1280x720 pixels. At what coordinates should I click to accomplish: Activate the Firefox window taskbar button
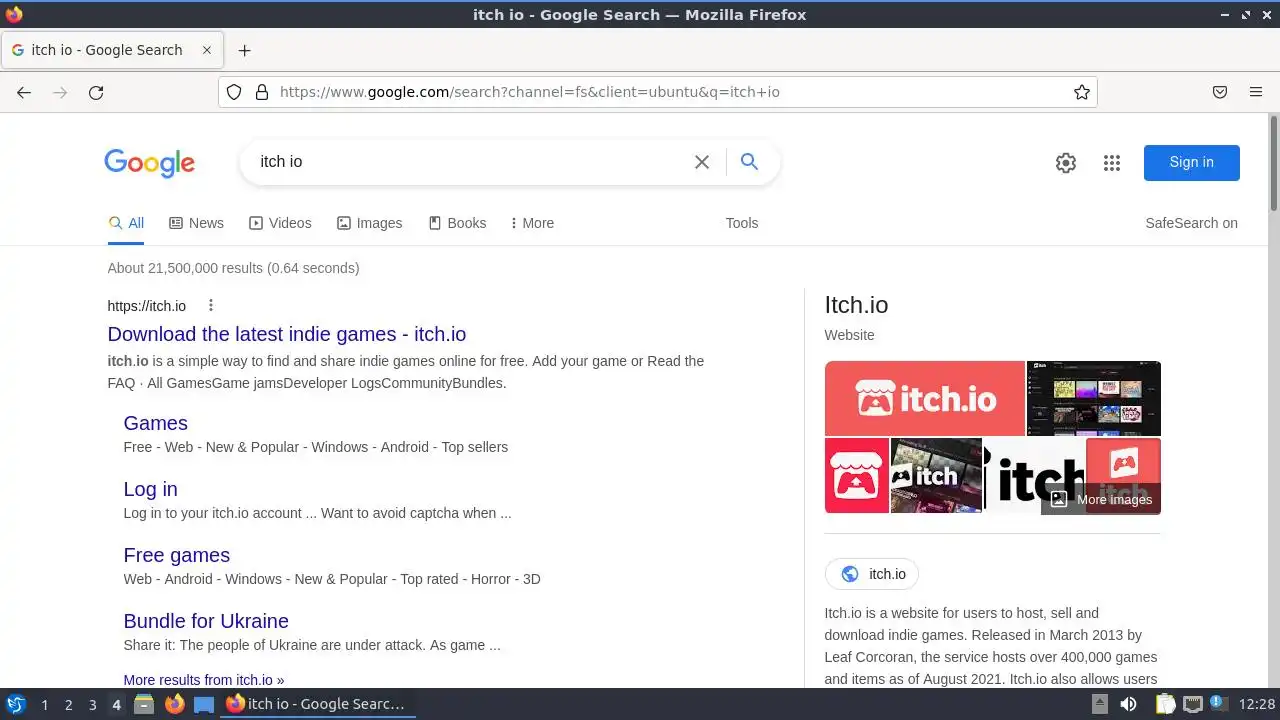316,705
